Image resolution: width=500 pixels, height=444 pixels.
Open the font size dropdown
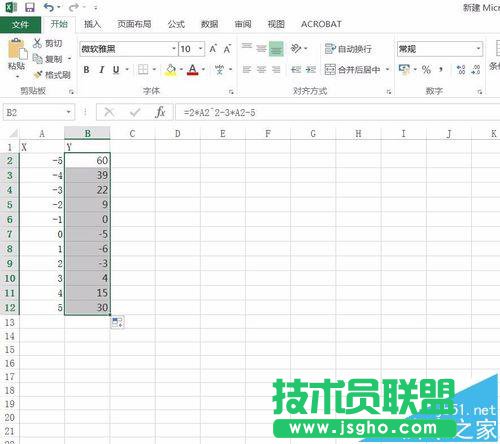201,49
